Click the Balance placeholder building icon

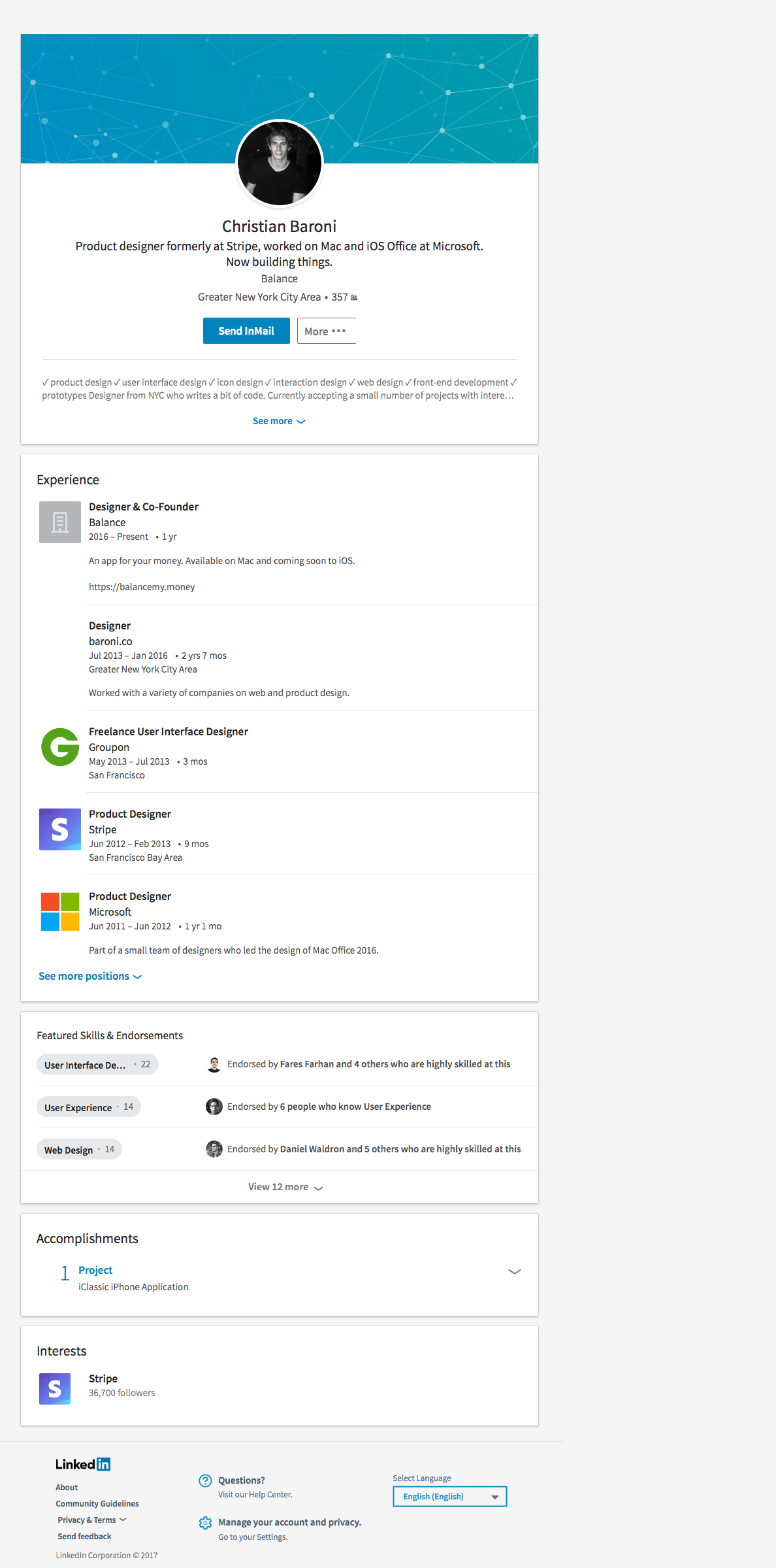(x=60, y=522)
